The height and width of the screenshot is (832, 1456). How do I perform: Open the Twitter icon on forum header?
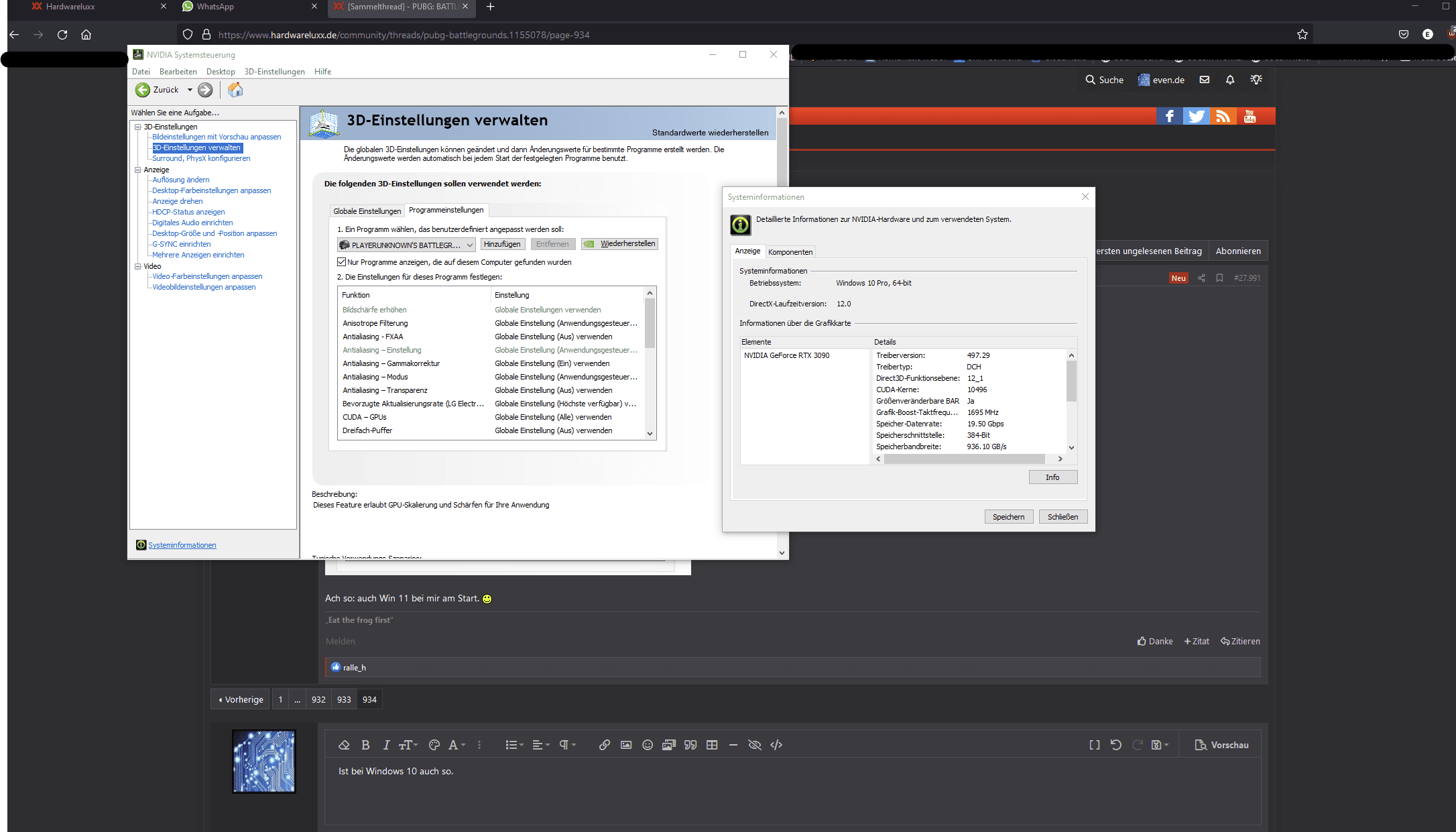click(x=1196, y=116)
